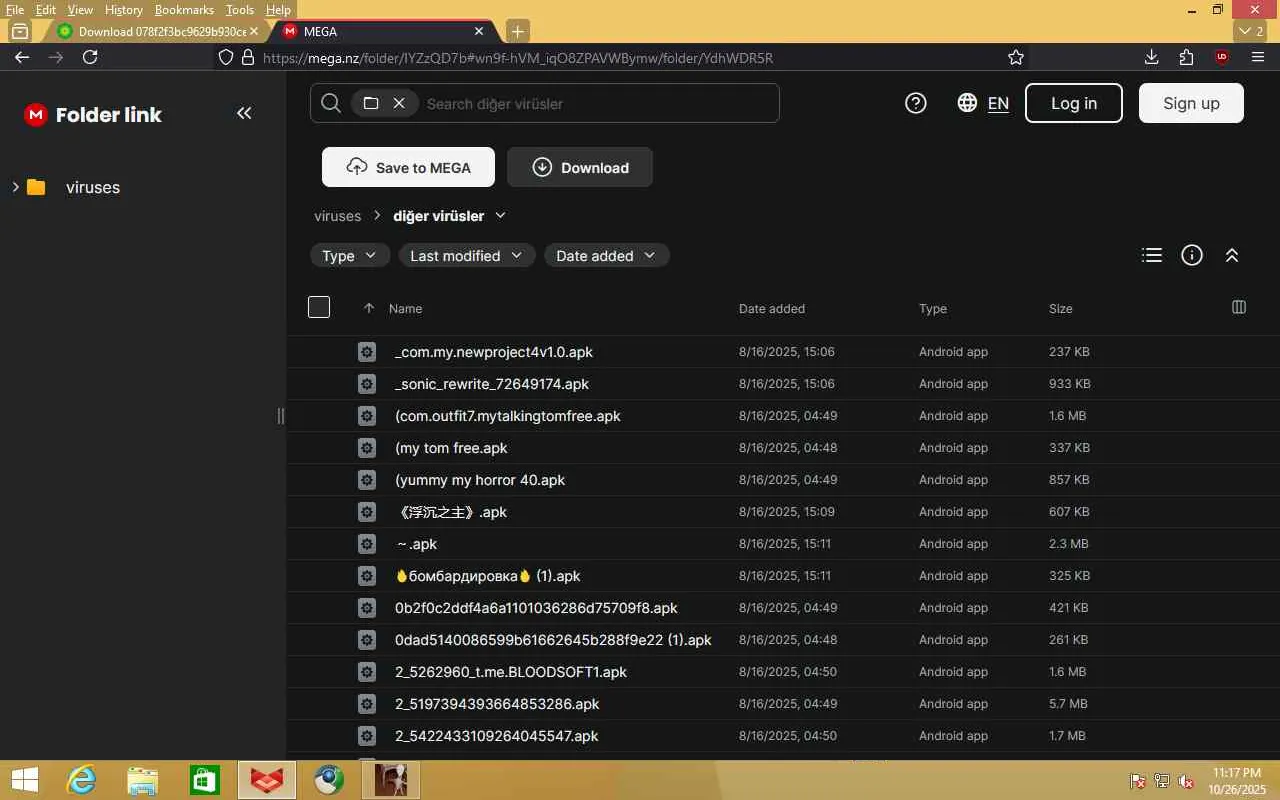
Task: Switch to the Download 078f2f3bc... tab
Action: click(158, 31)
